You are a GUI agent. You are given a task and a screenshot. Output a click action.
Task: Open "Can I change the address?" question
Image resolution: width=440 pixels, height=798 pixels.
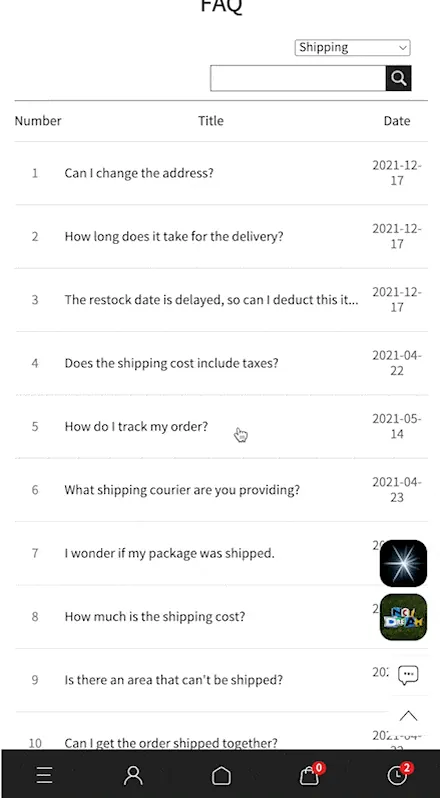click(x=139, y=173)
